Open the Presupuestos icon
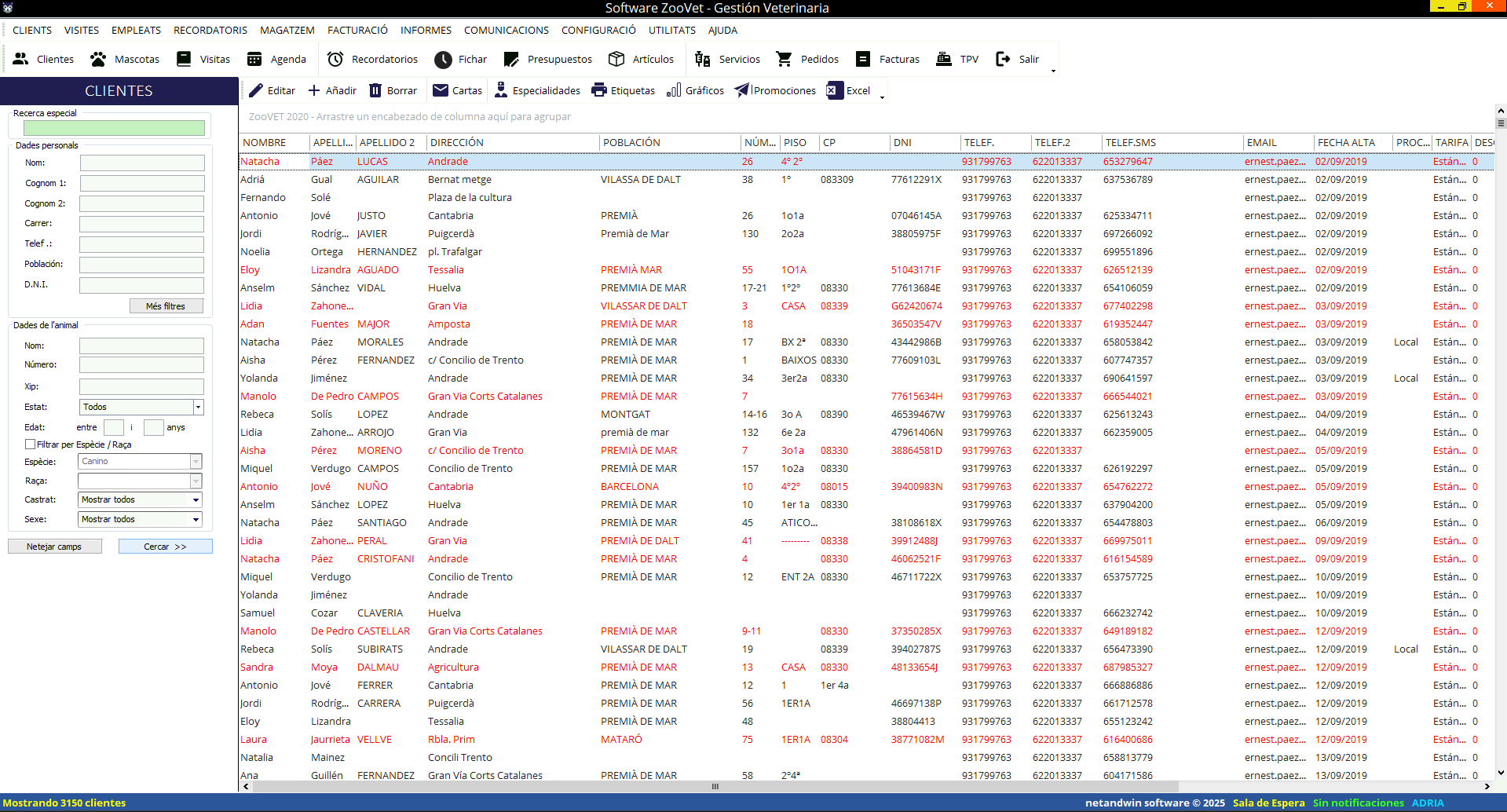Viewport: 1507px width, 812px height. point(511,59)
